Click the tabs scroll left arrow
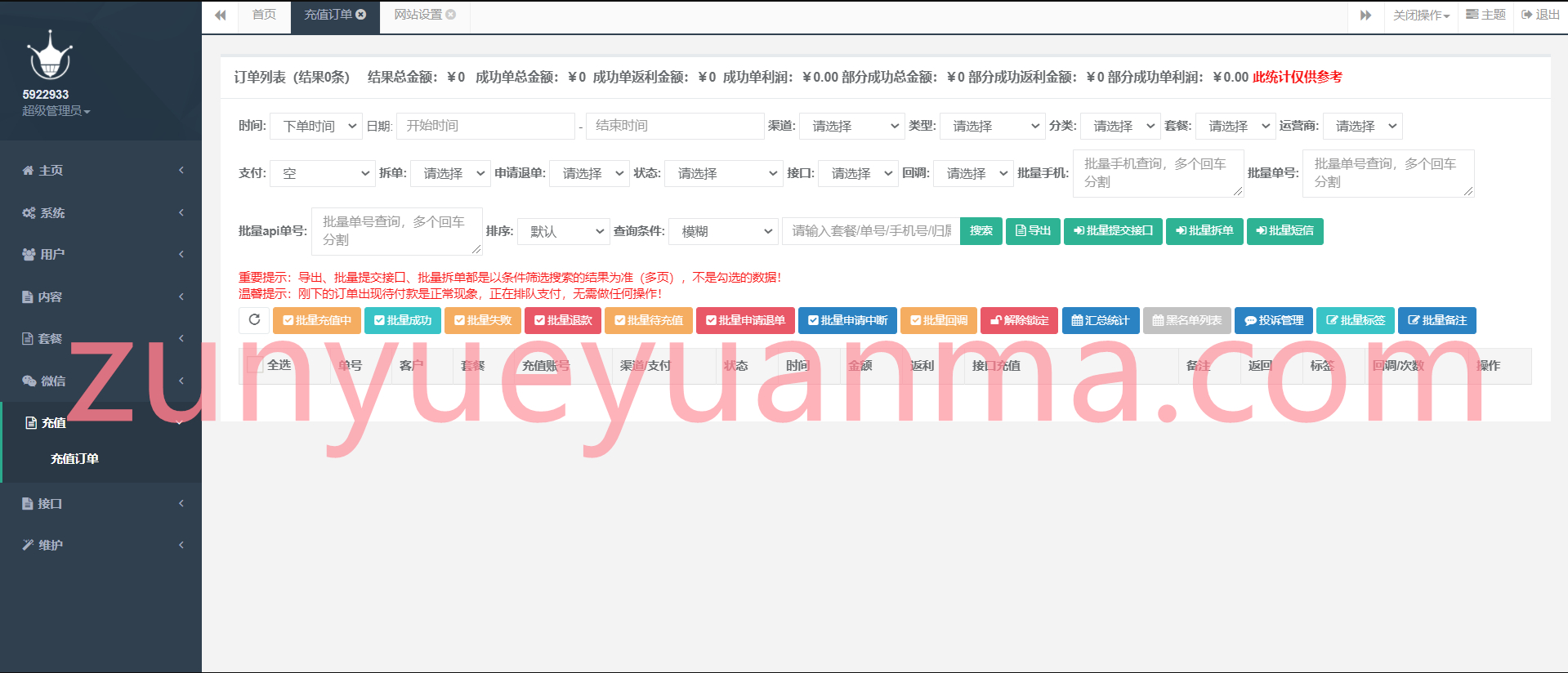The height and width of the screenshot is (673, 1568). pos(220,16)
